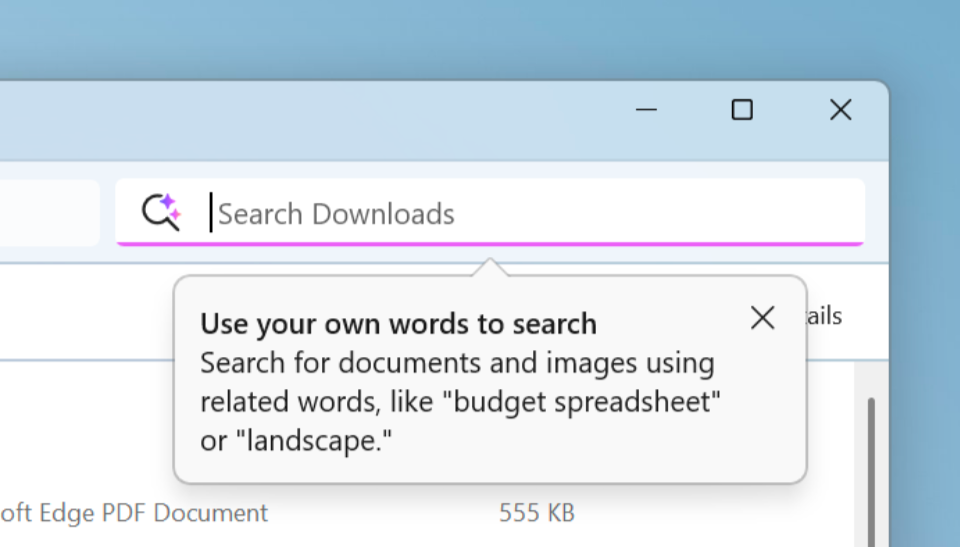Image resolution: width=960 pixels, height=547 pixels.
Task: Click the AI sparkle search magnifier icon
Action: pos(160,212)
